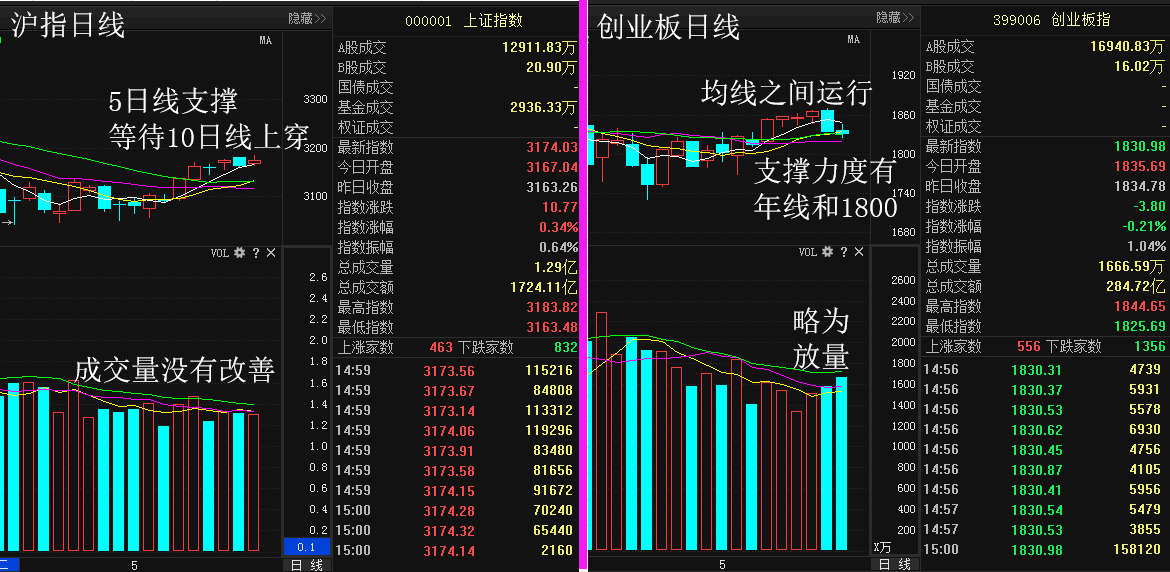Select 最高指数 value 3183.82
This screenshot has height=572, width=1170.
[552, 307]
